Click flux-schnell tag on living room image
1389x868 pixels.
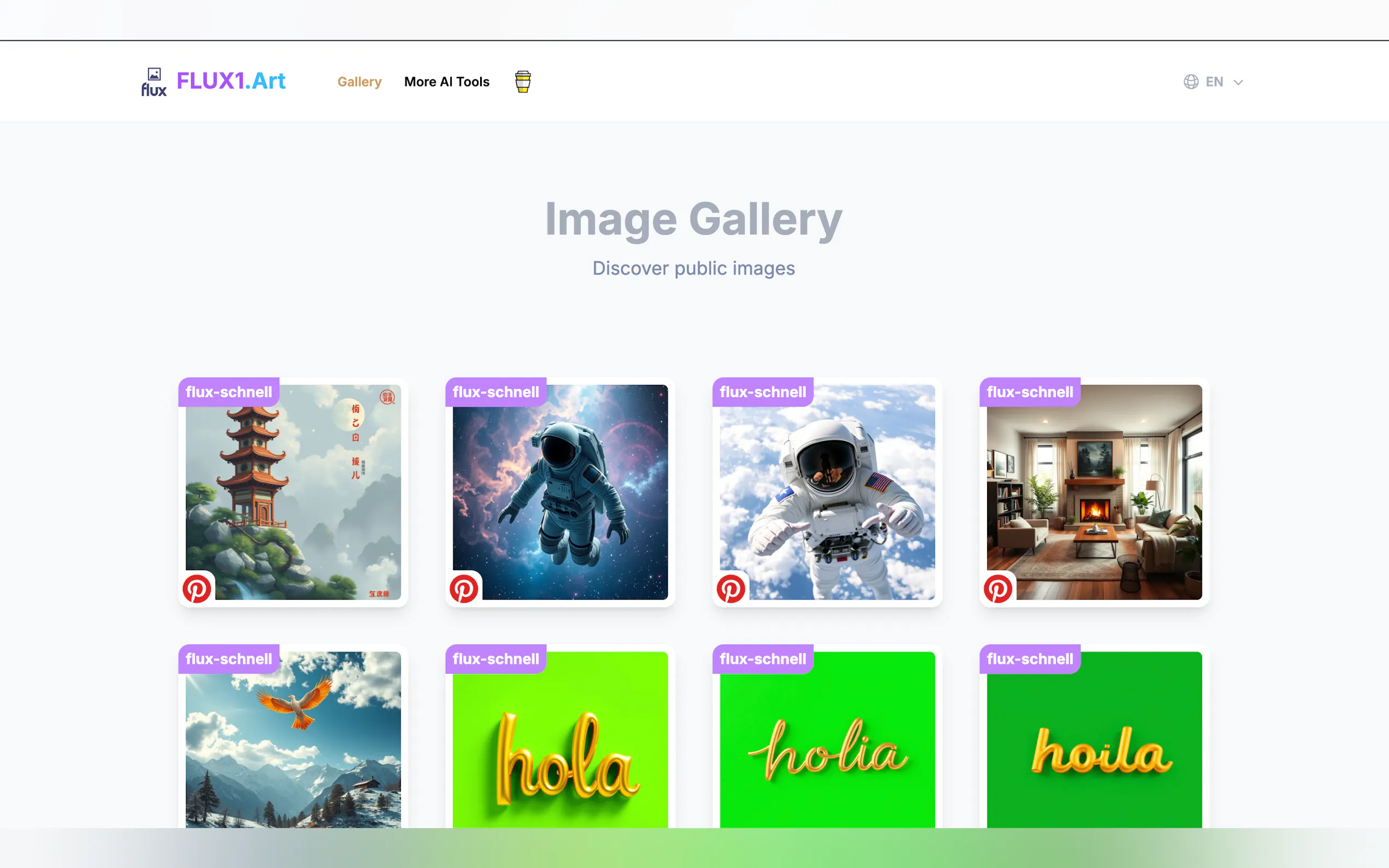pyautogui.click(x=1030, y=392)
